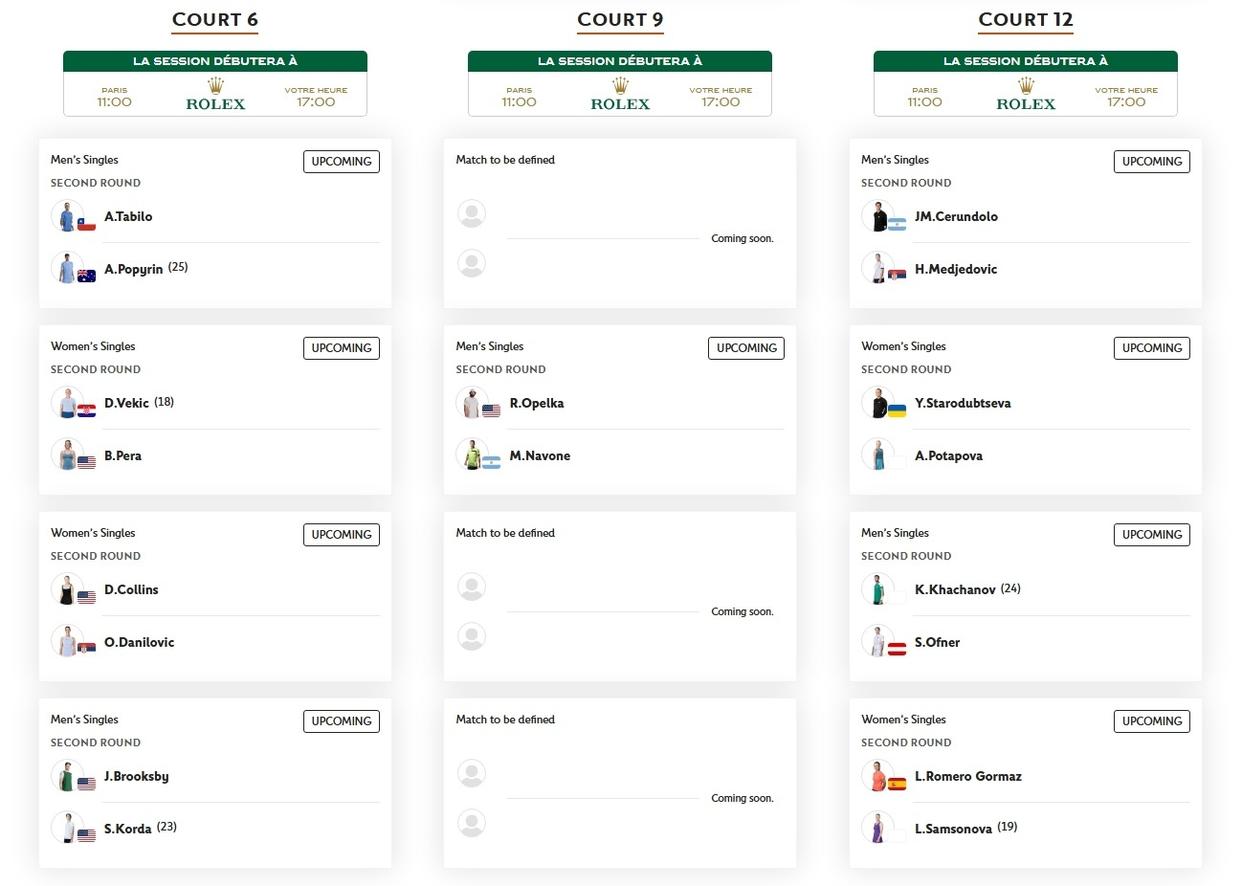Click the Austrian flag beside S.Ofner
Screen dimensions: 1242x886
[897, 649]
